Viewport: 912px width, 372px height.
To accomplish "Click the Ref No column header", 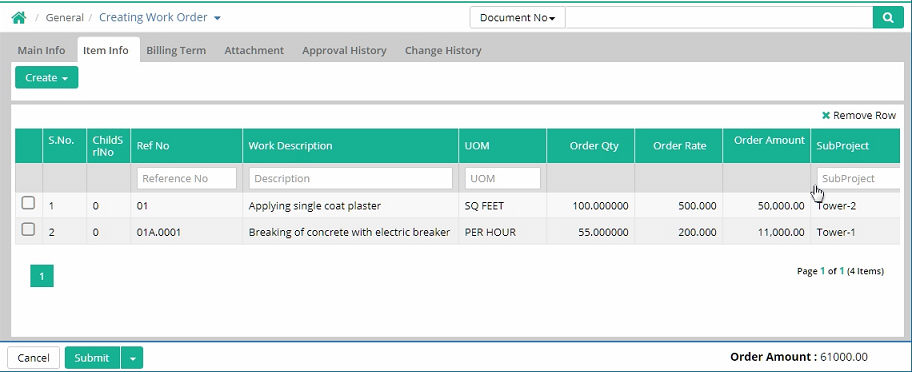I will click(186, 145).
